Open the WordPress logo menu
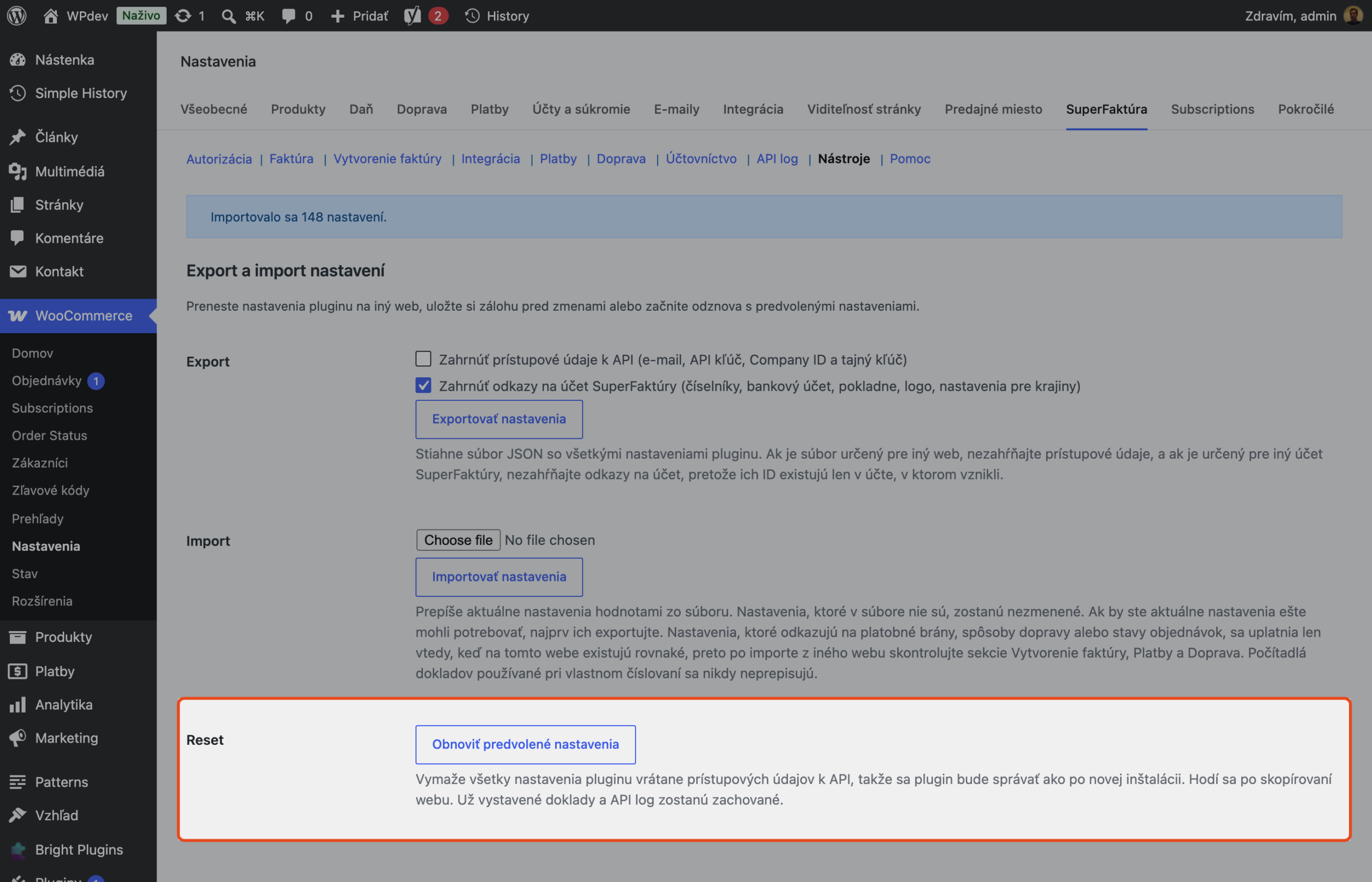This screenshot has height=882, width=1372. (x=17, y=16)
